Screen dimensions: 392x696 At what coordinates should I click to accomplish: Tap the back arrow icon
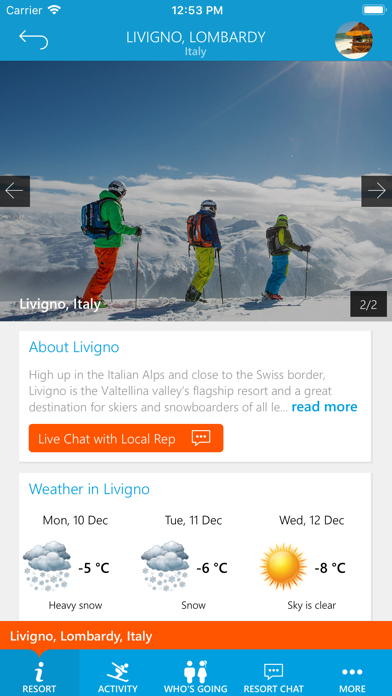33,40
